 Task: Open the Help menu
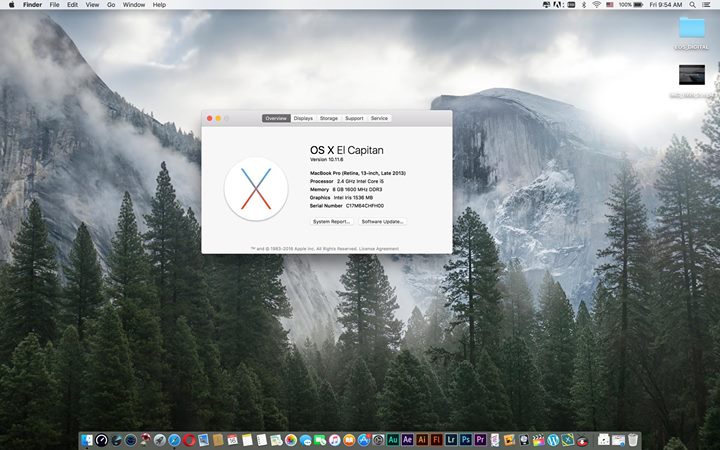pos(159,5)
